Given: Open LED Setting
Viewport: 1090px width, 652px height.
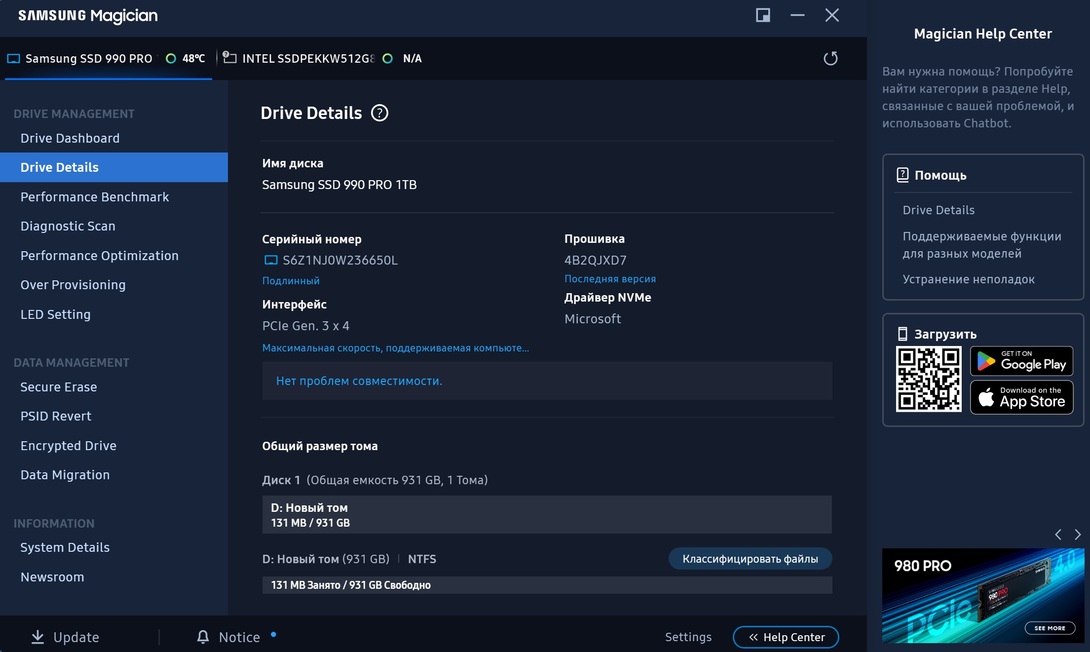Looking at the screenshot, I should click(56, 314).
